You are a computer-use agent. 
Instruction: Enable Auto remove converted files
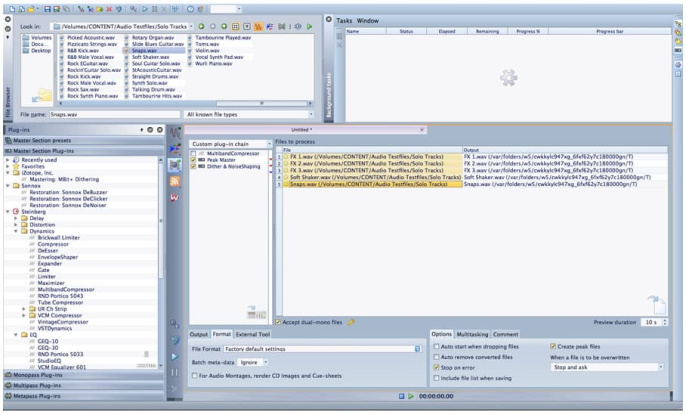coord(436,357)
